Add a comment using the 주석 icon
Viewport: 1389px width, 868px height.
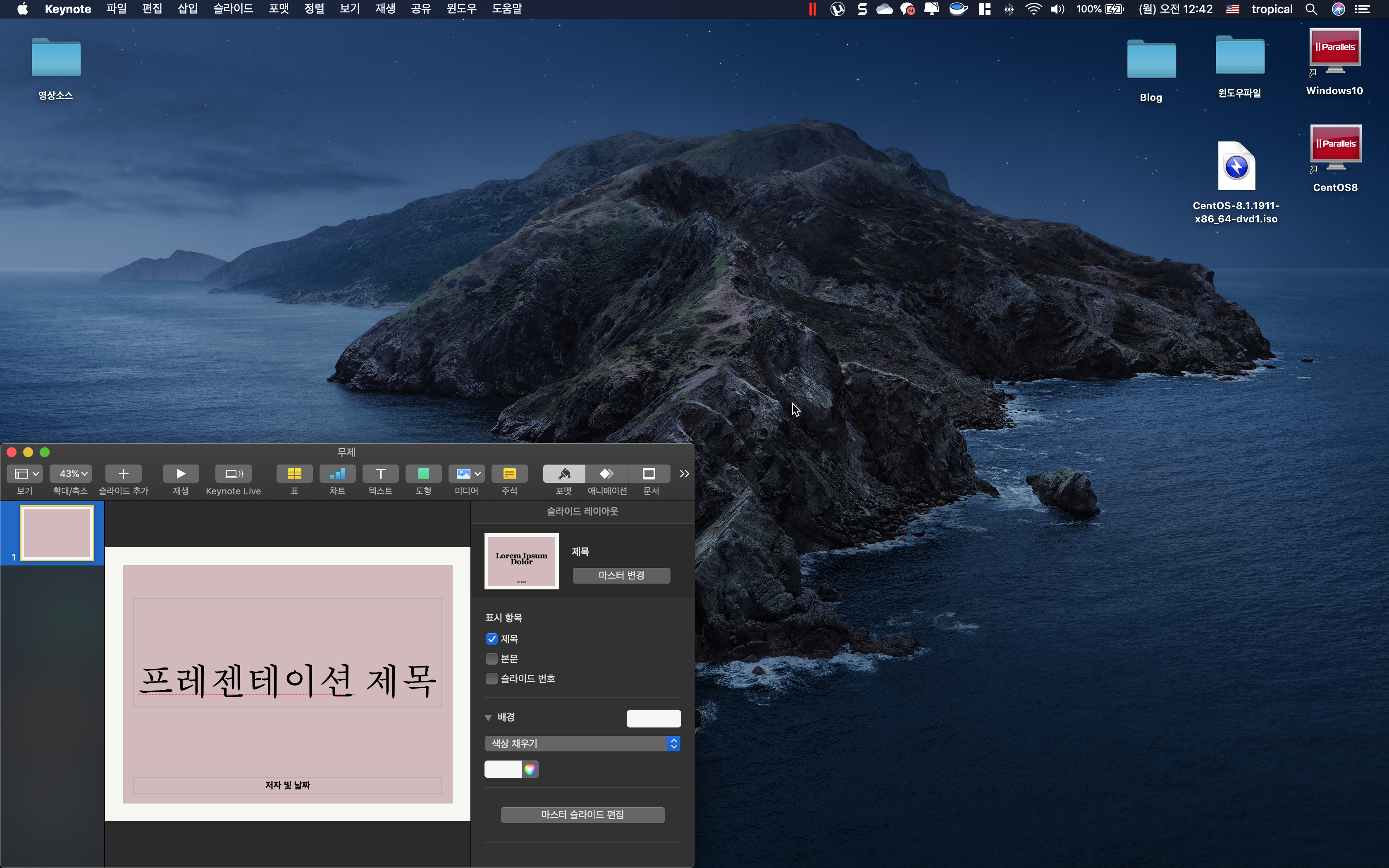[509, 474]
